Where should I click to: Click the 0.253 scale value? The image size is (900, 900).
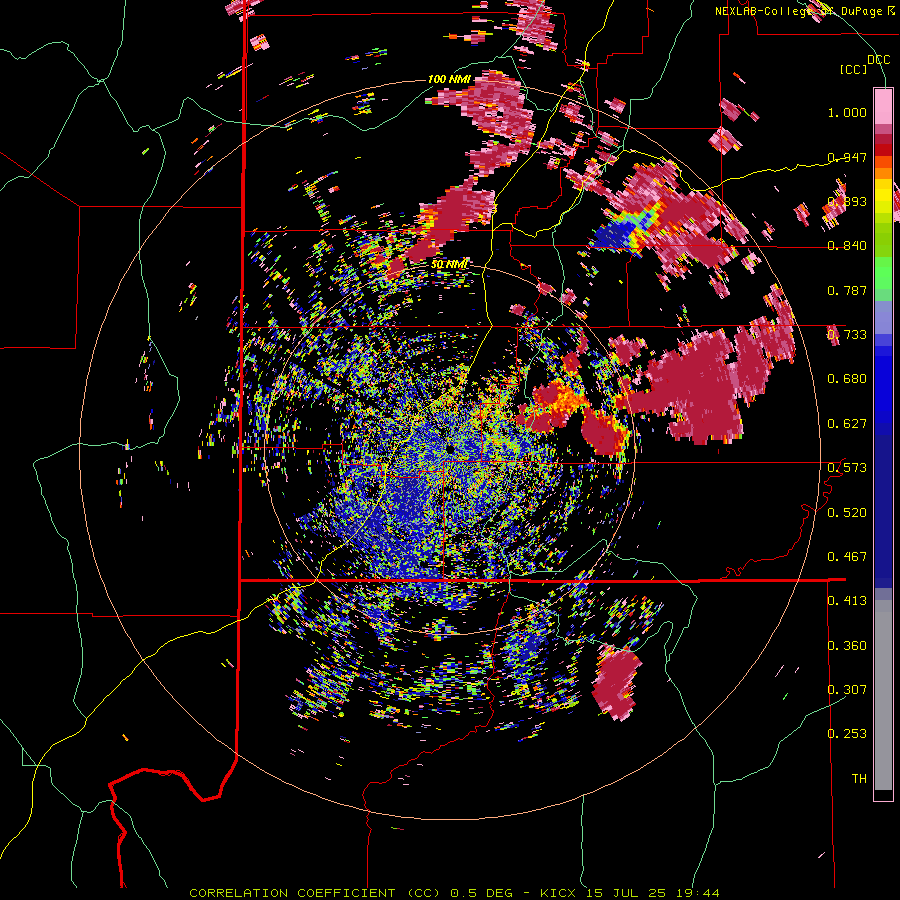(847, 734)
